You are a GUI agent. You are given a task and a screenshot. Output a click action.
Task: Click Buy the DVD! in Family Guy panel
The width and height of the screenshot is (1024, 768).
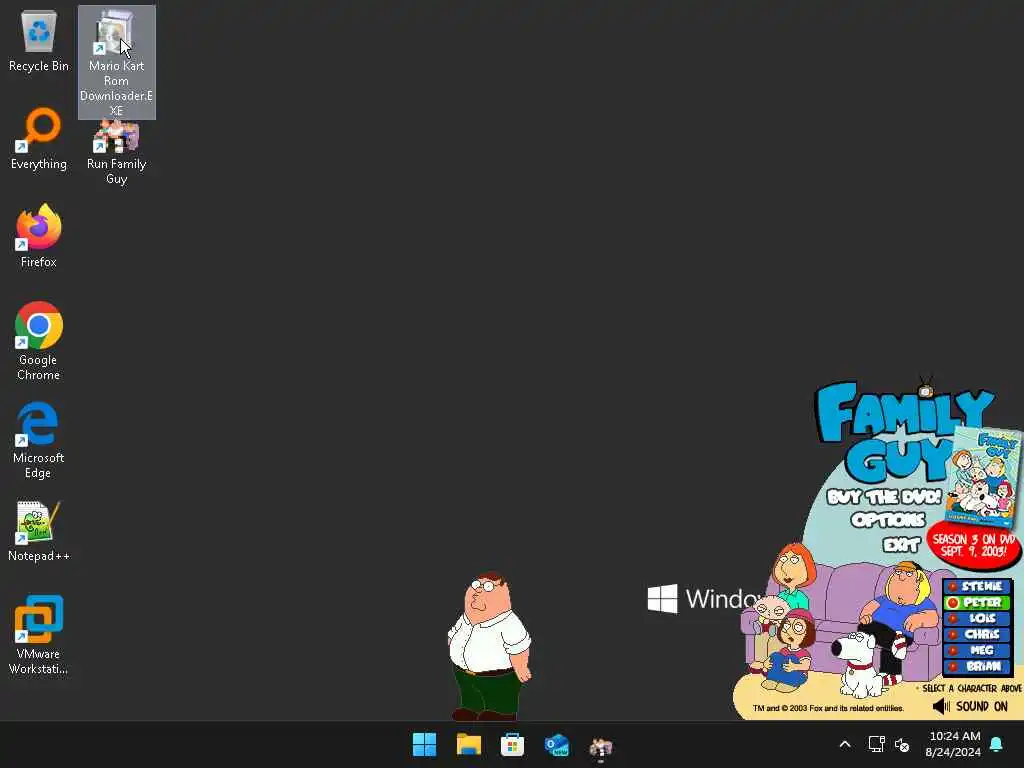point(884,497)
